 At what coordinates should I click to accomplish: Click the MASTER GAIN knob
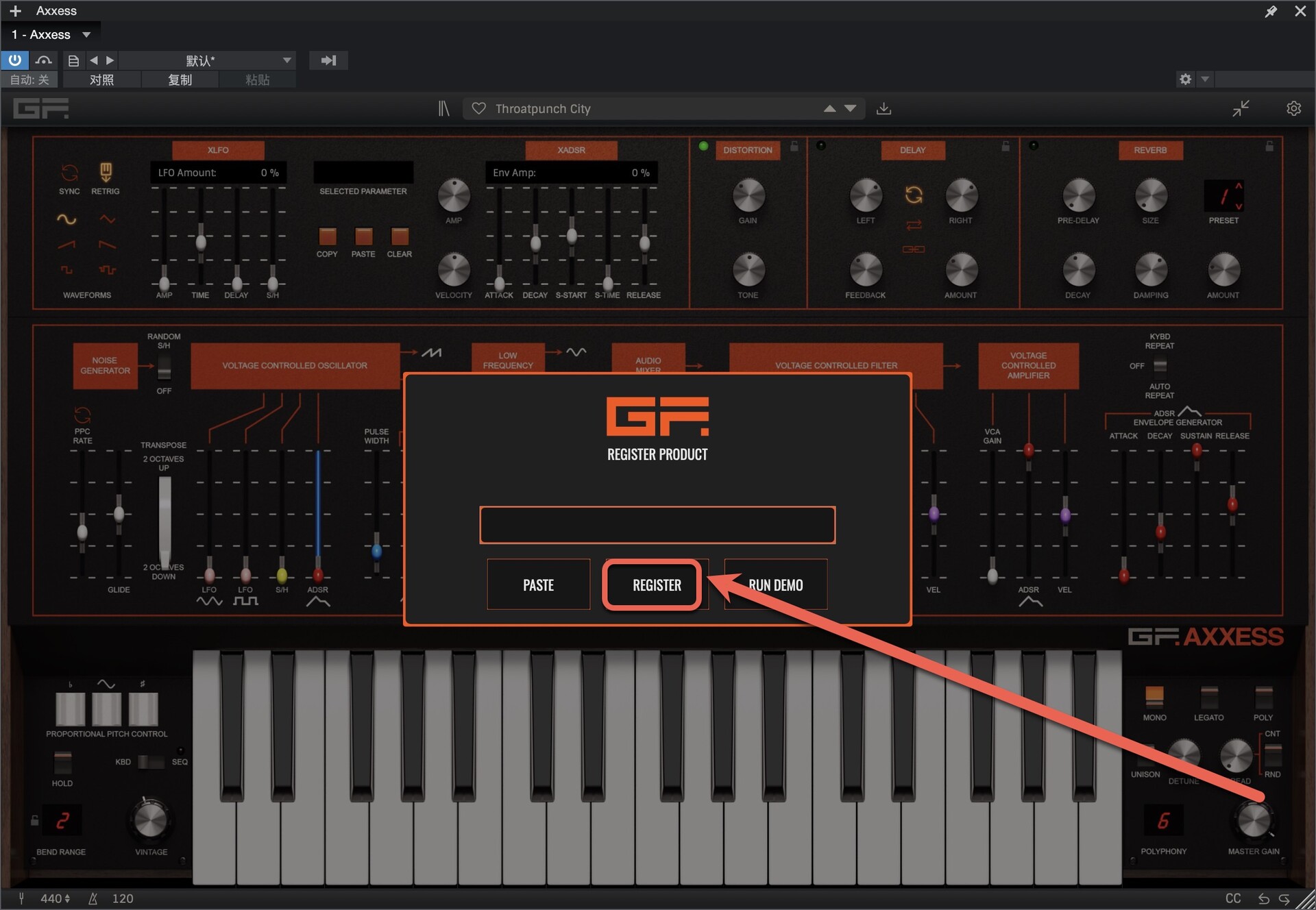(1253, 820)
